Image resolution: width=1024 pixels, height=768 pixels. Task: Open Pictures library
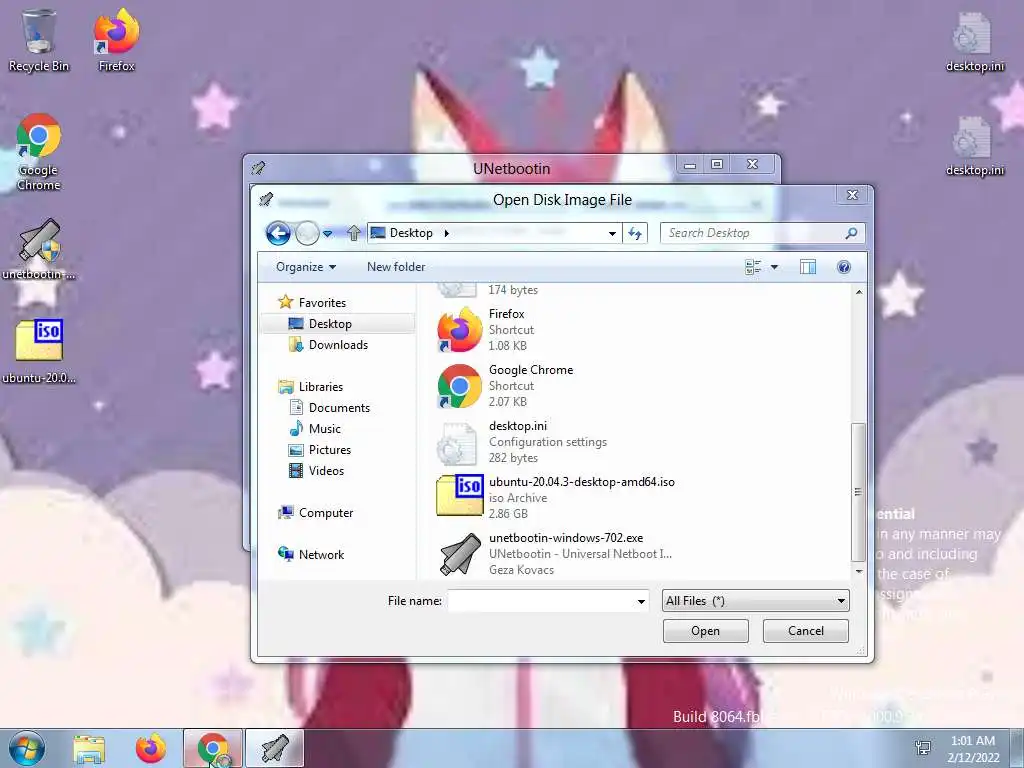pyautogui.click(x=330, y=450)
